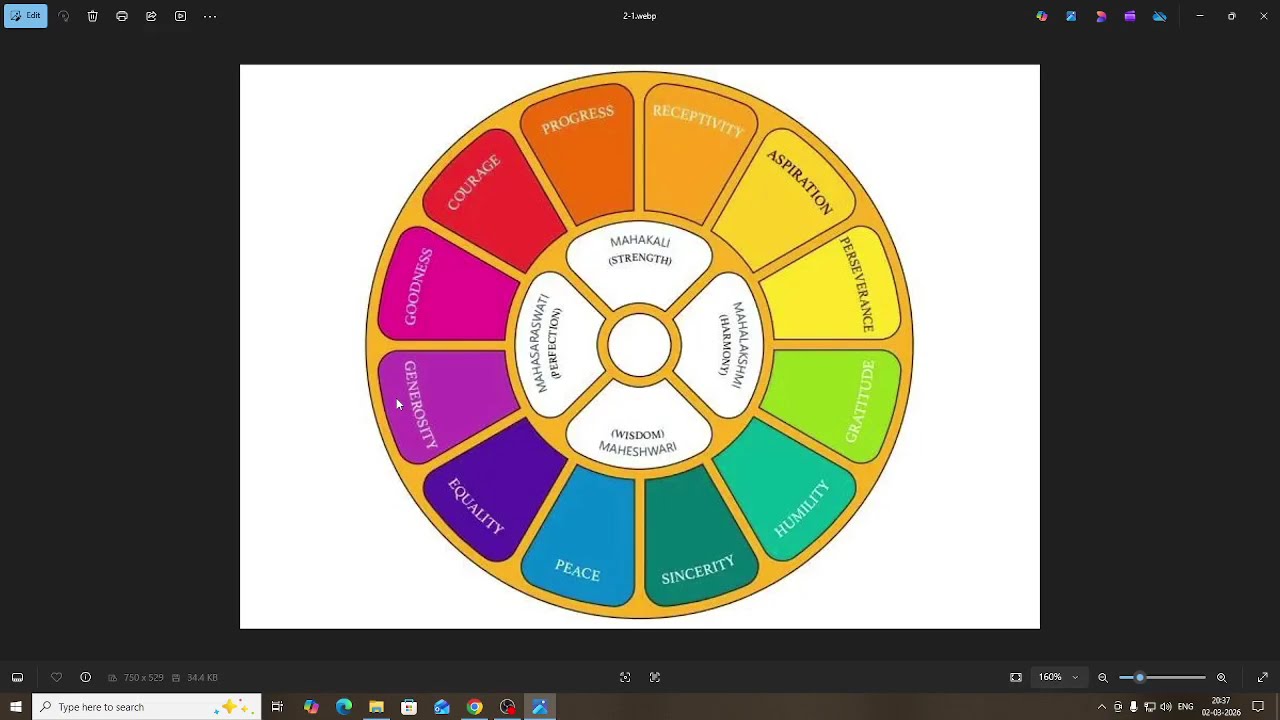Click the remove background icon in bottom bar

(655, 677)
